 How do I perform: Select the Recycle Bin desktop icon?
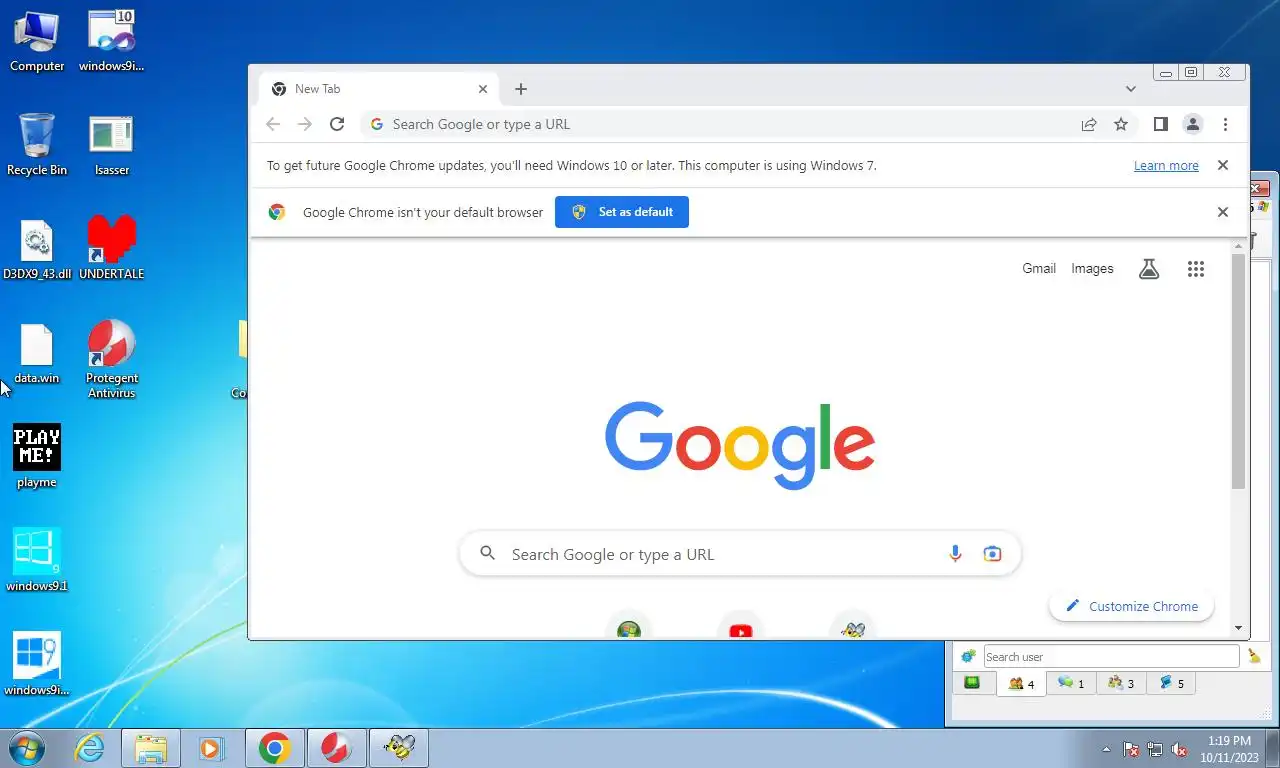[x=37, y=145]
